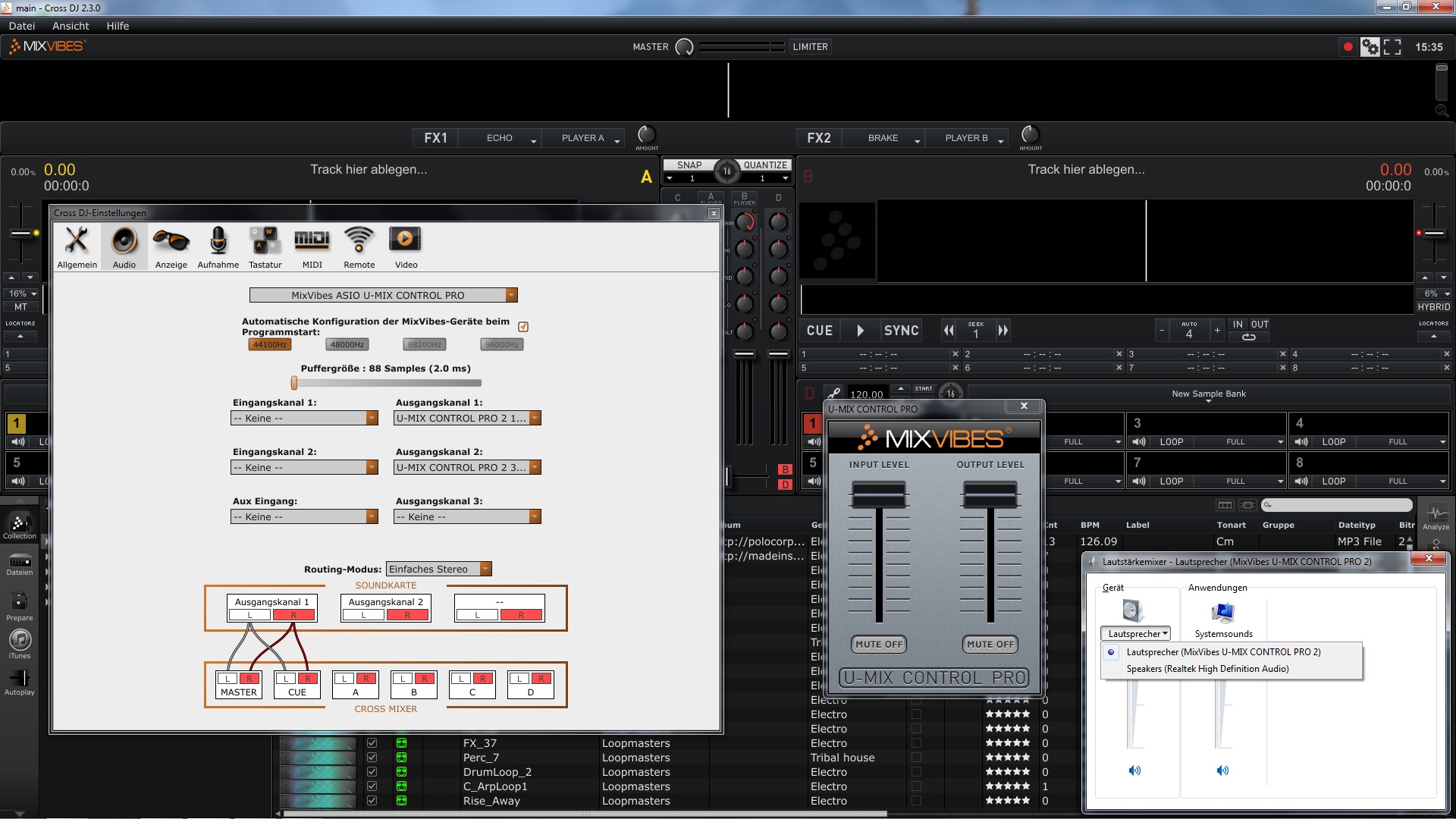Open the Hilfe menu
This screenshot has width=1456, height=819.
(x=118, y=26)
